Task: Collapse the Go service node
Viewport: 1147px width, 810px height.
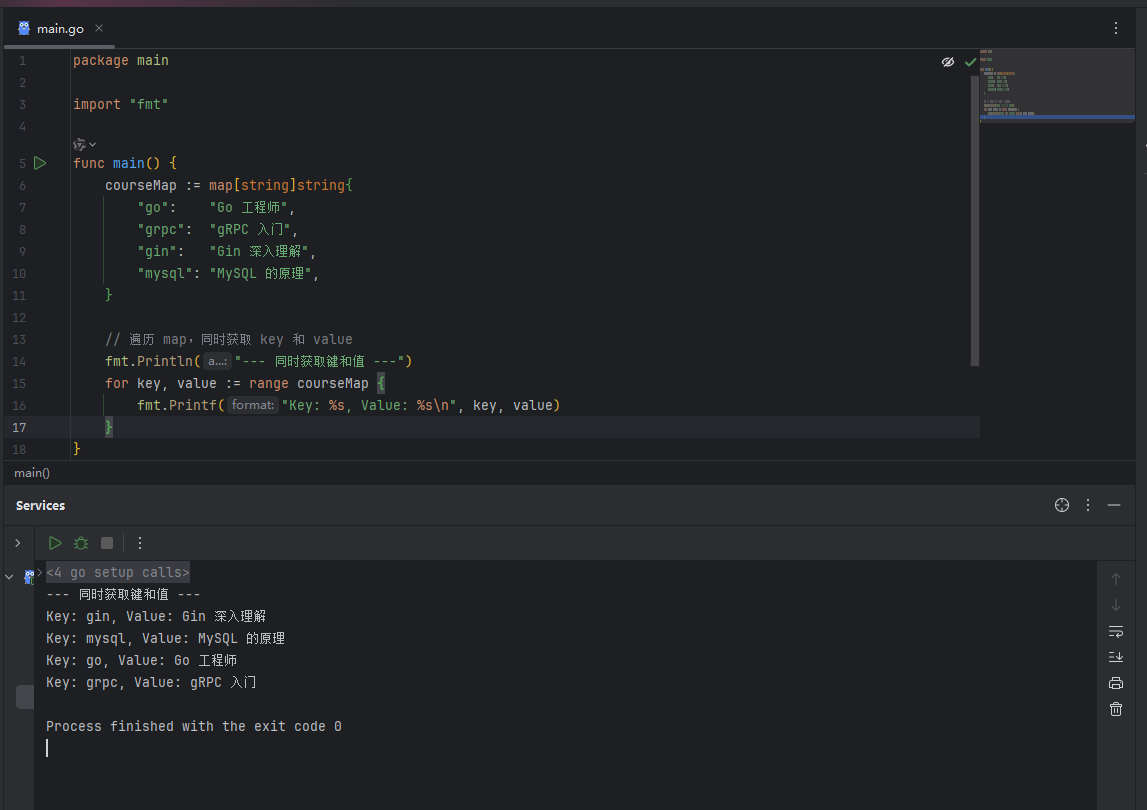Action: (9, 577)
